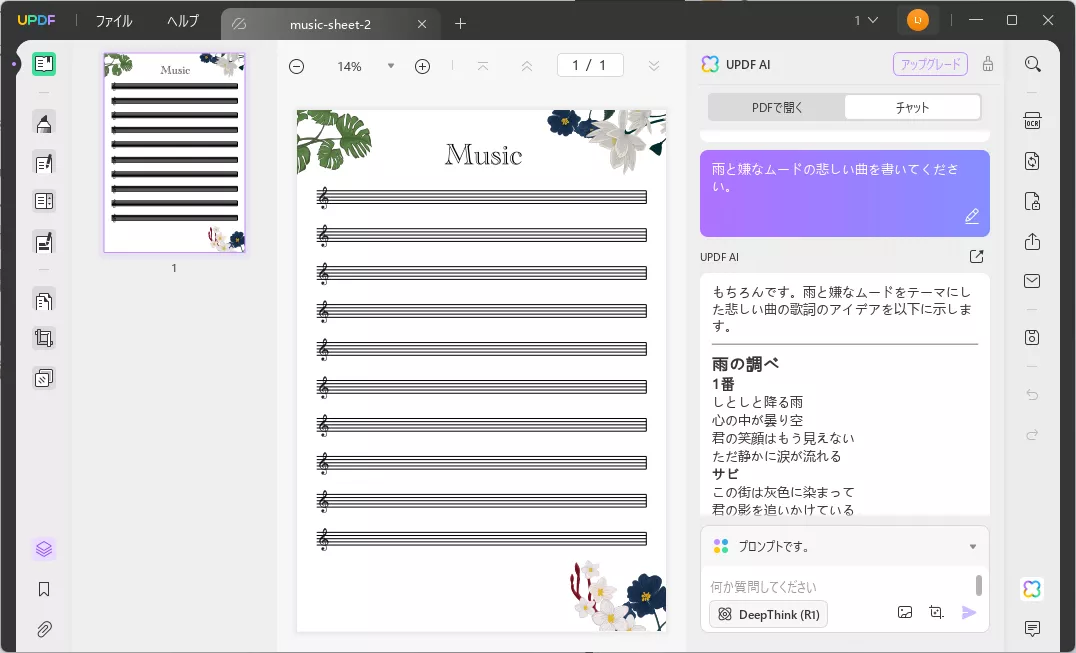
Task: Redo the last action
Action: [1033, 435]
